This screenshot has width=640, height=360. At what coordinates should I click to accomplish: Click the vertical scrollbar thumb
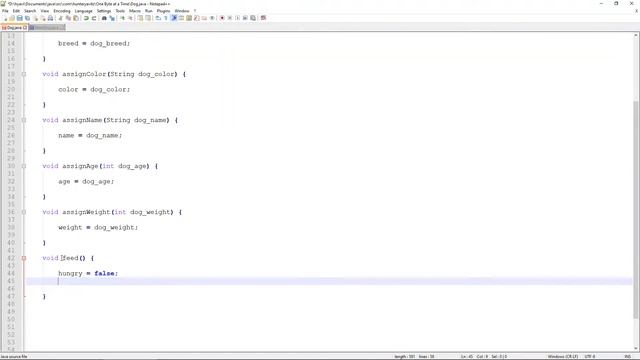point(636,209)
